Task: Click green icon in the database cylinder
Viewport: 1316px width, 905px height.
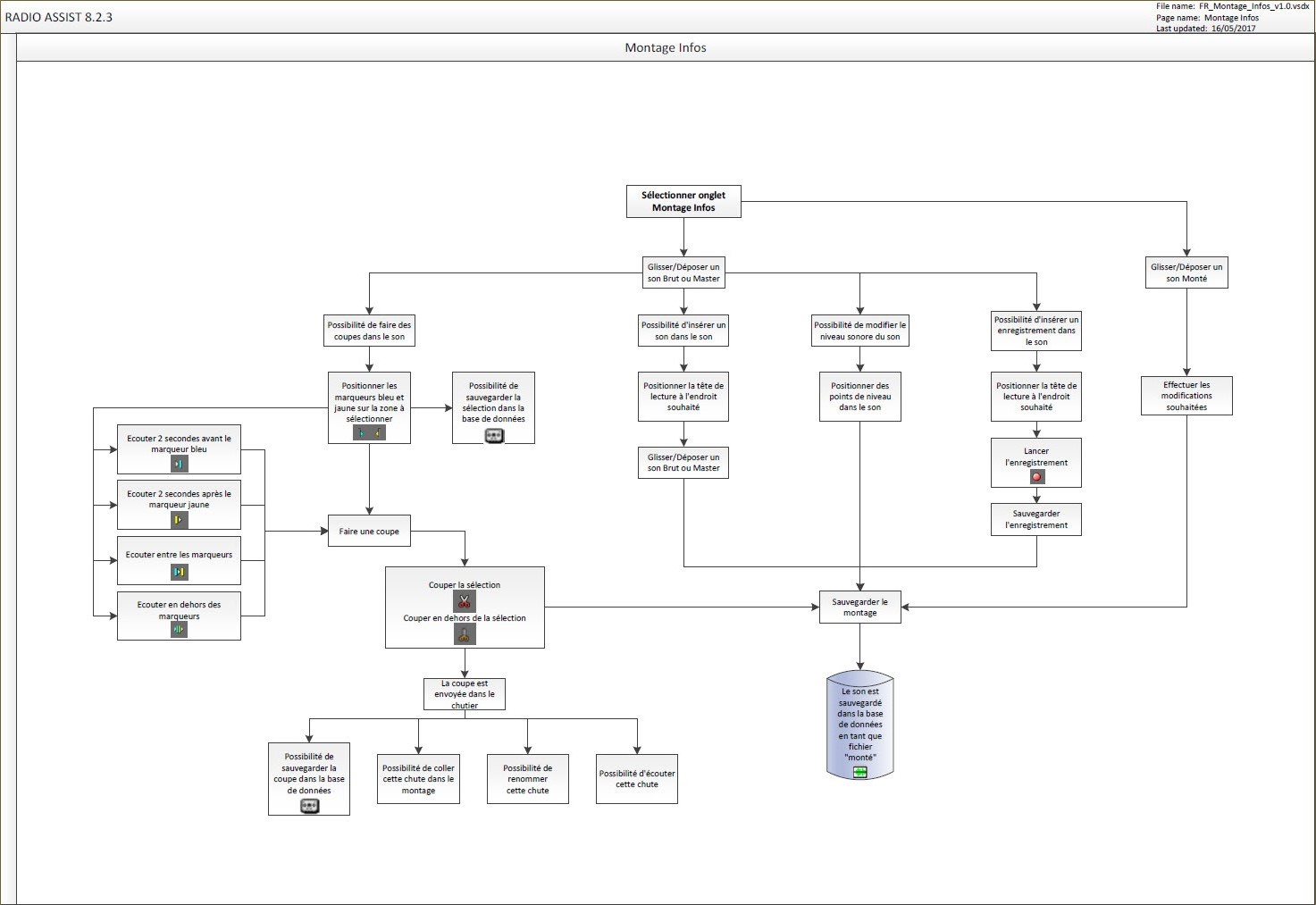Action: tap(859, 772)
